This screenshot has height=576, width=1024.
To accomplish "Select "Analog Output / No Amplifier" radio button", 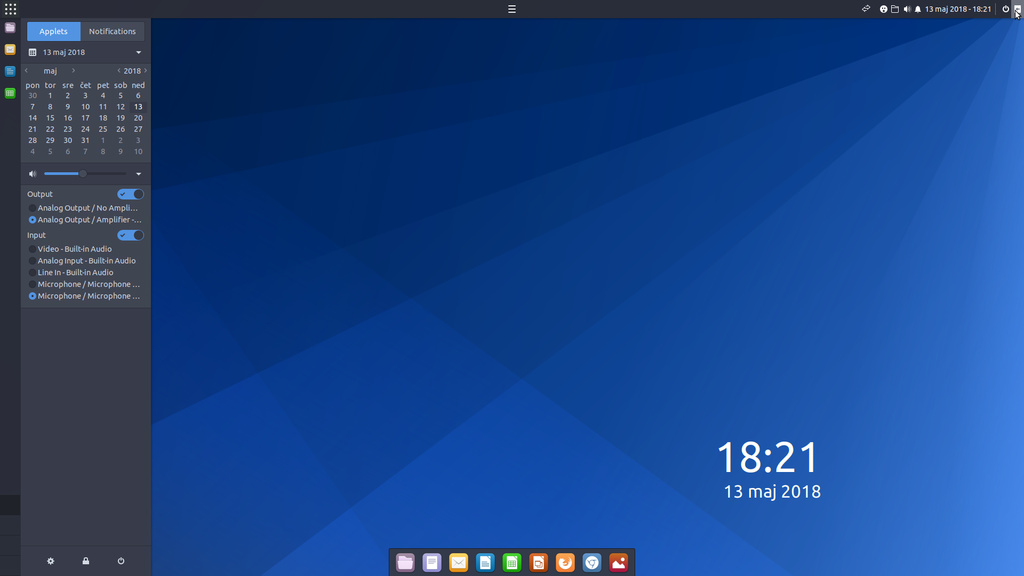I will (x=31, y=208).
